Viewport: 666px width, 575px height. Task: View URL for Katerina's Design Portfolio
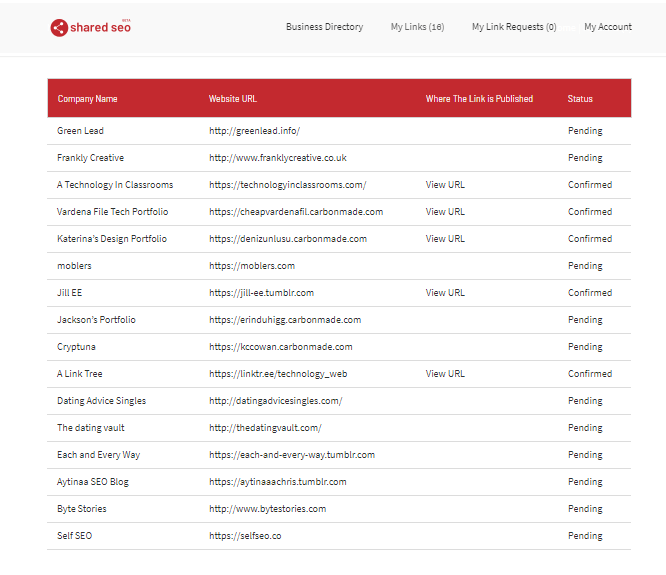(445, 239)
